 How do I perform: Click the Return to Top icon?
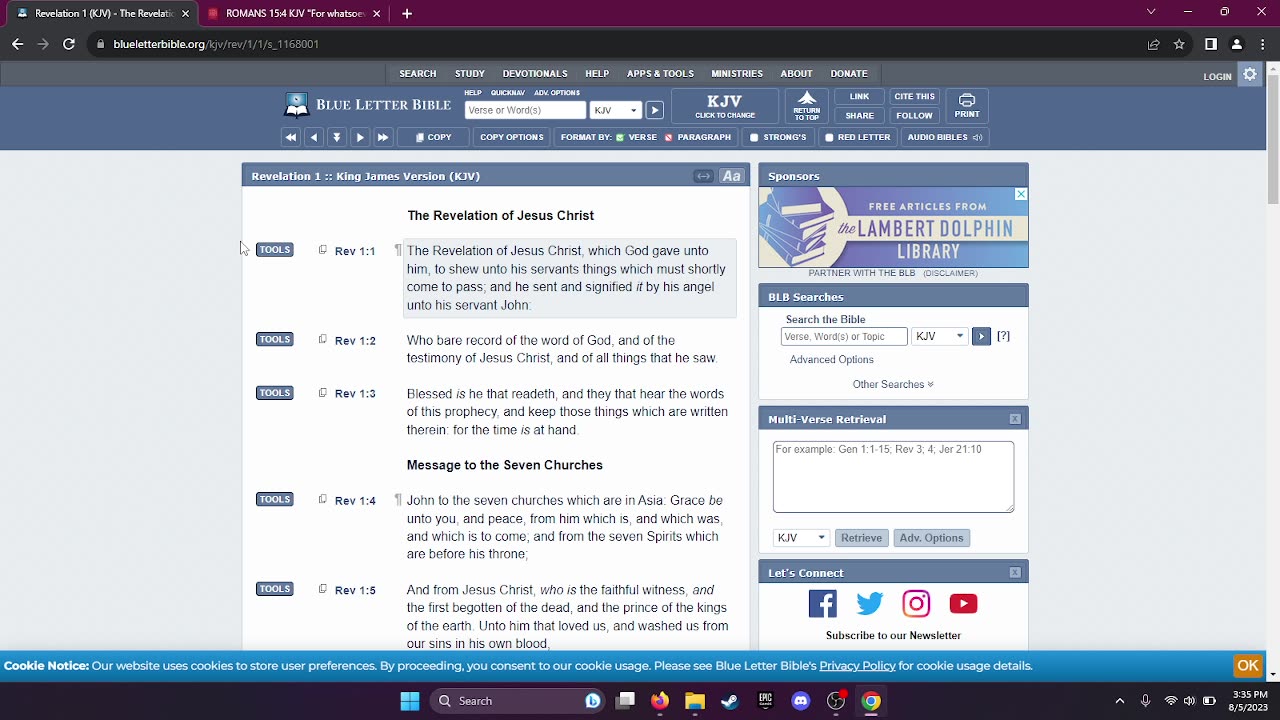(807, 105)
